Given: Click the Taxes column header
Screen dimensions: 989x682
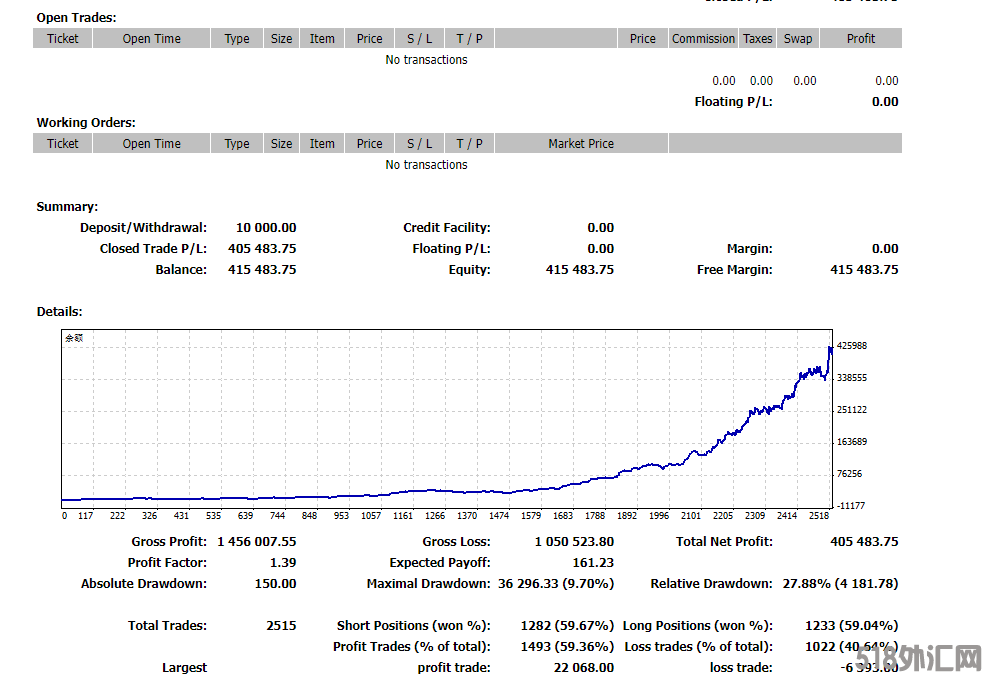Looking at the screenshot, I should [757, 39].
